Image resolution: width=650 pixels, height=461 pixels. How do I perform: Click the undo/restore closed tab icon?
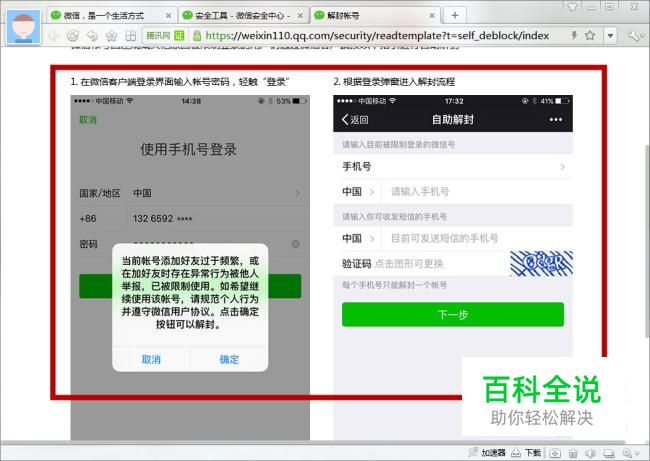(92, 36)
